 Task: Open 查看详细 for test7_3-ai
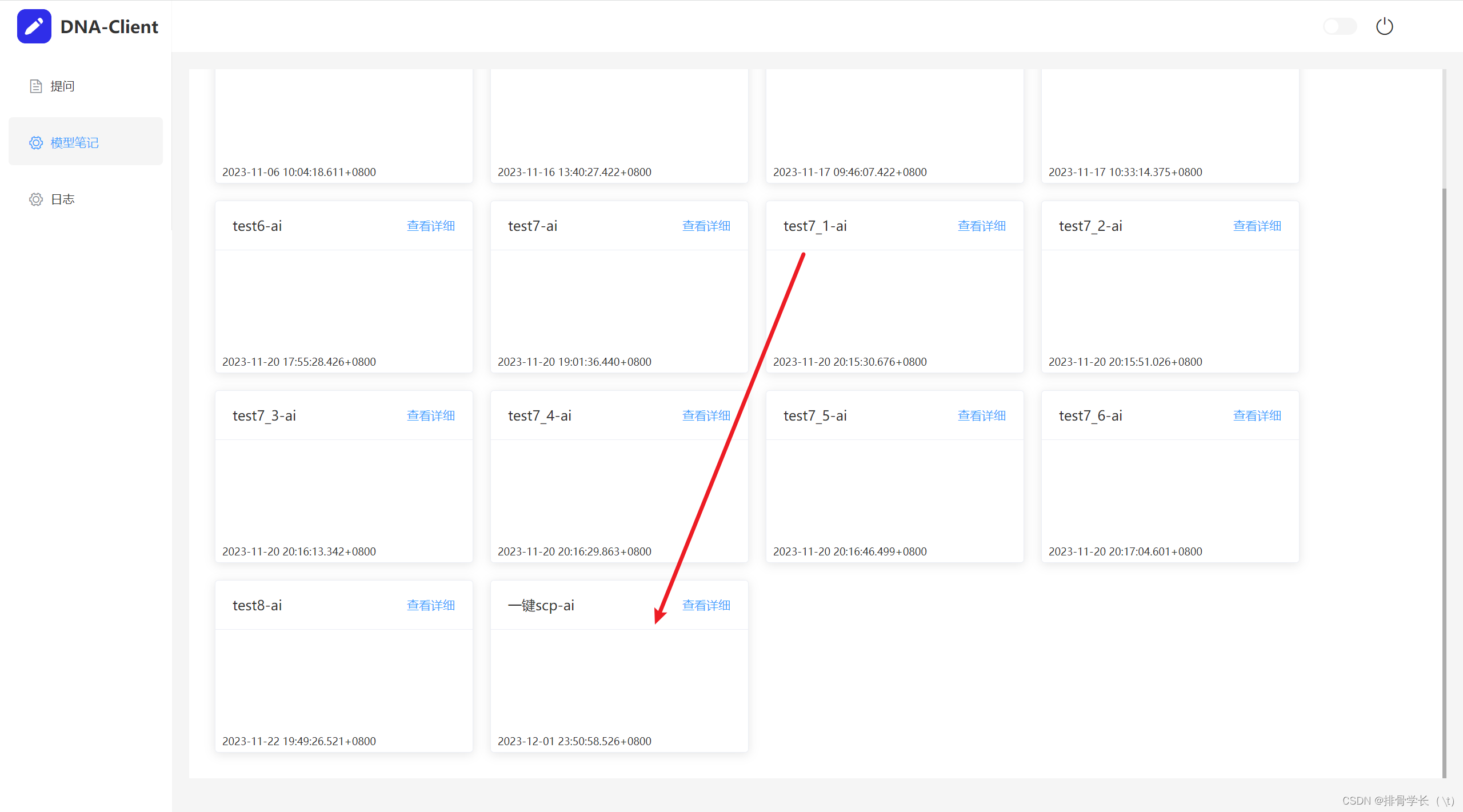pos(431,416)
